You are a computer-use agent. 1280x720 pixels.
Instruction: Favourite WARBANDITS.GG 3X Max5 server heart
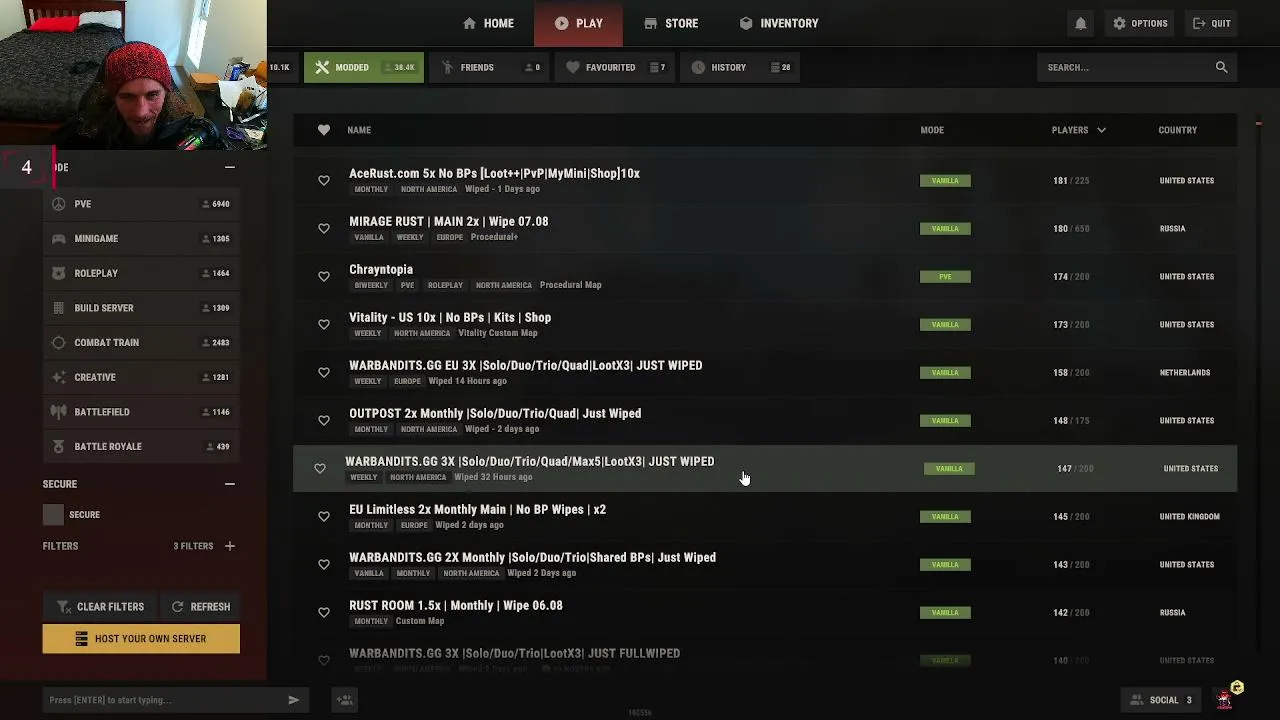click(x=320, y=469)
